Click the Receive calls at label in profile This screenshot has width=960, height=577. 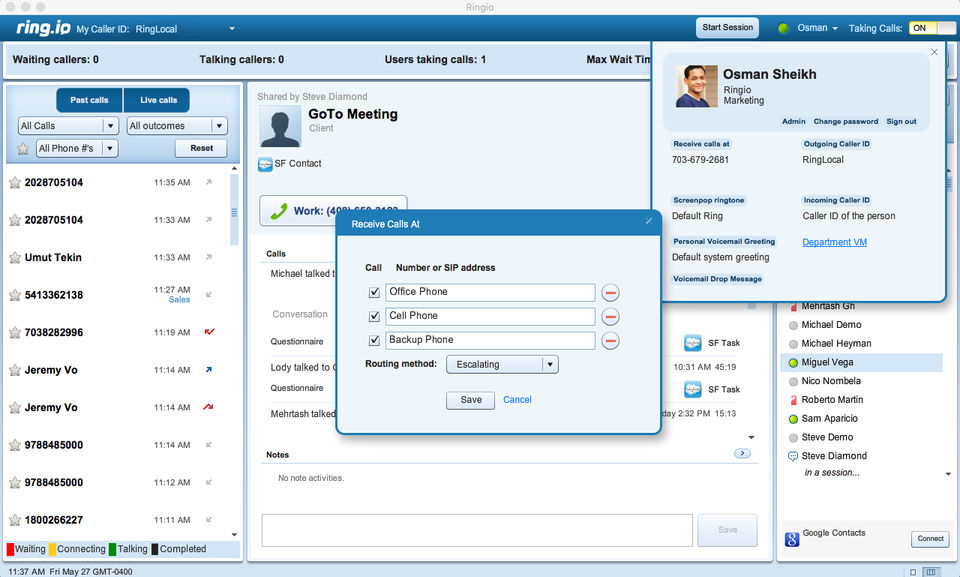click(701, 144)
